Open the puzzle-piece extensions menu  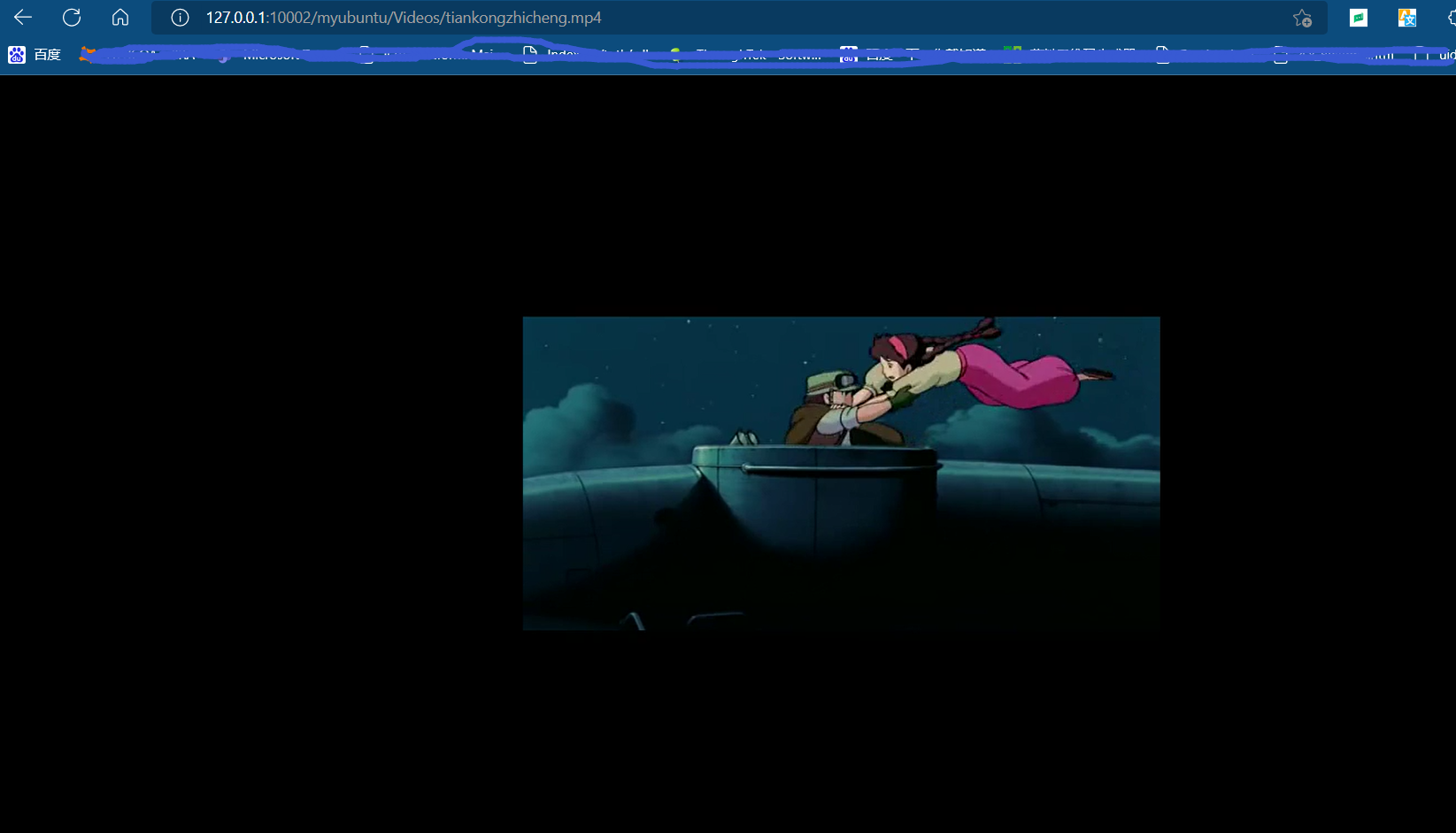[x=1450, y=18]
